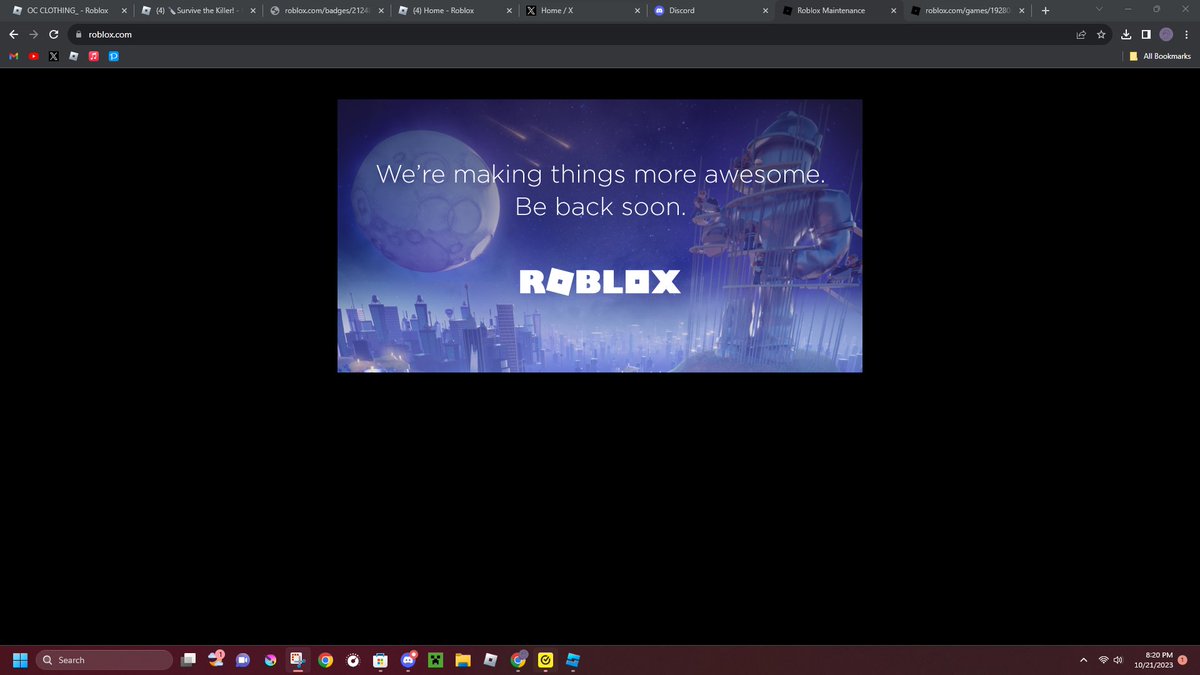Switch to the OC CLOTHING_ - Roblox tab
Screen dimensions: 1200x675
(67, 11)
